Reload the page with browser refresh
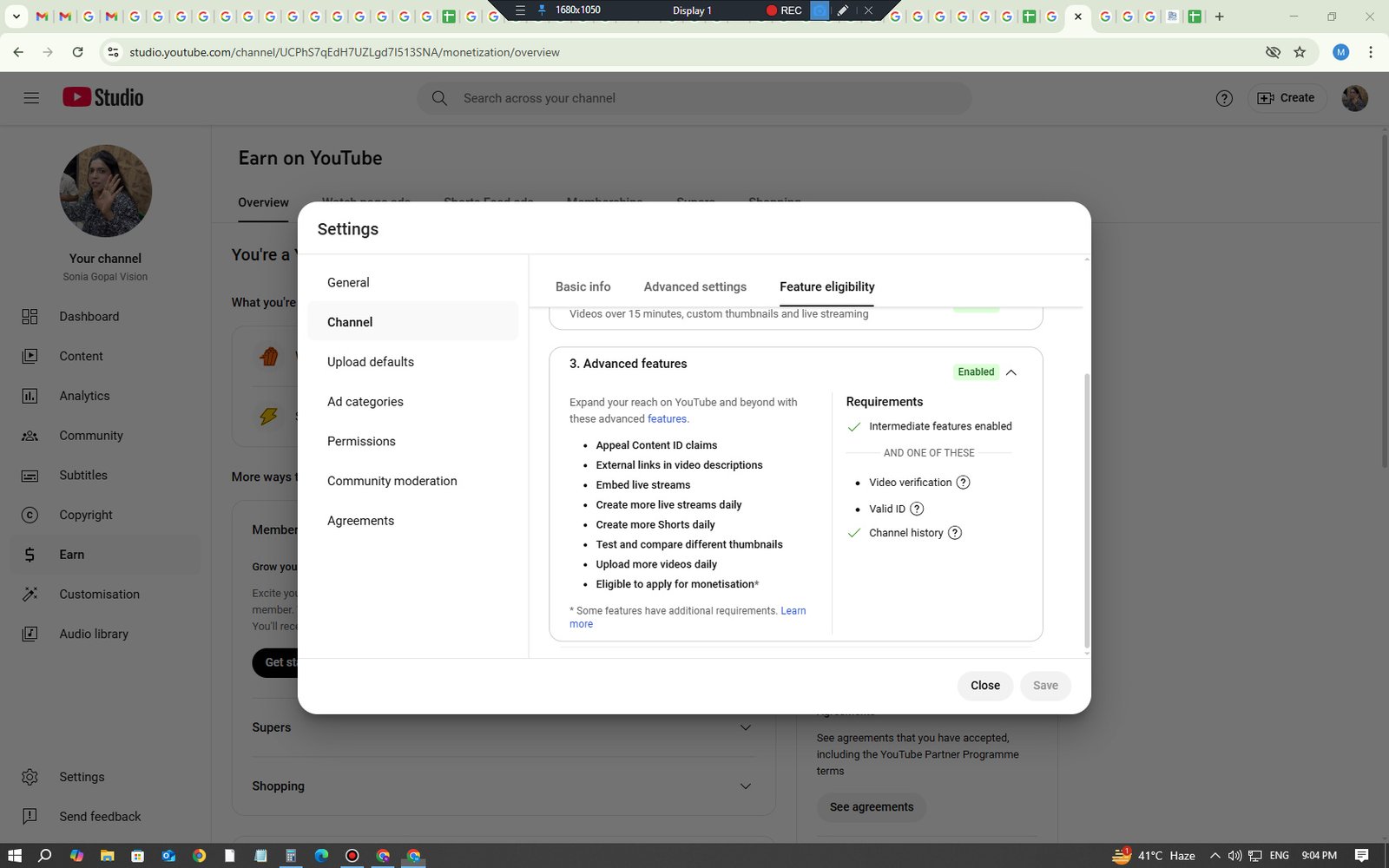 click(77, 52)
